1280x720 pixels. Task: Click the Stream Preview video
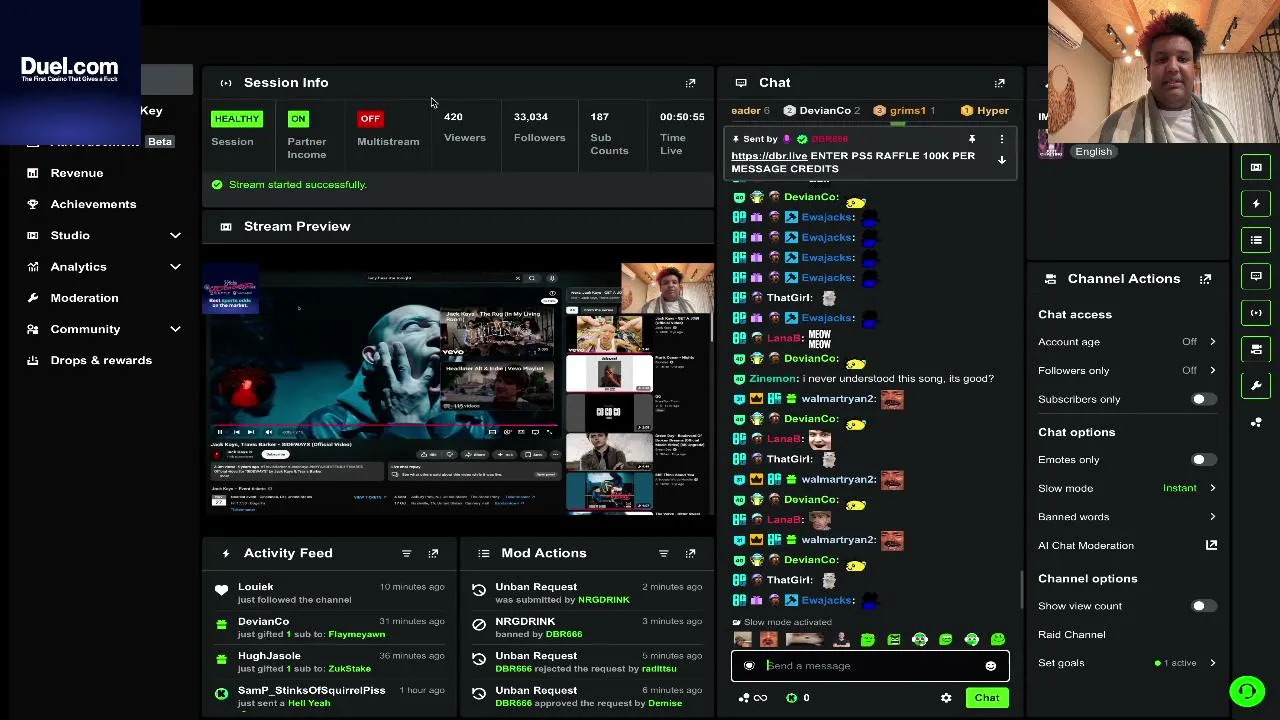point(459,389)
